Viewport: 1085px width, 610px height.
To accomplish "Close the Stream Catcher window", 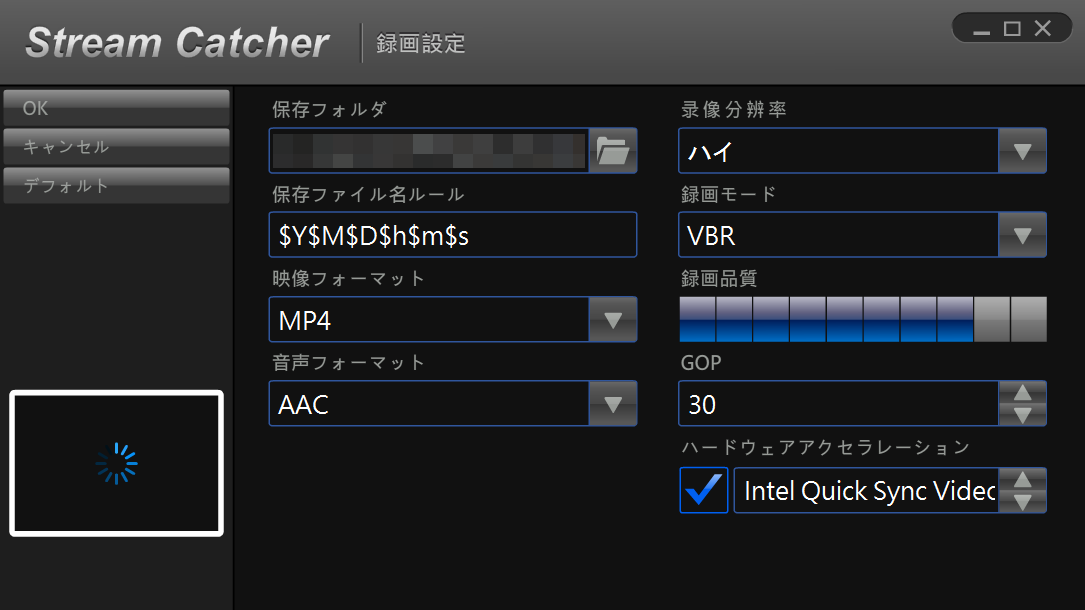I will point(1043,28).
